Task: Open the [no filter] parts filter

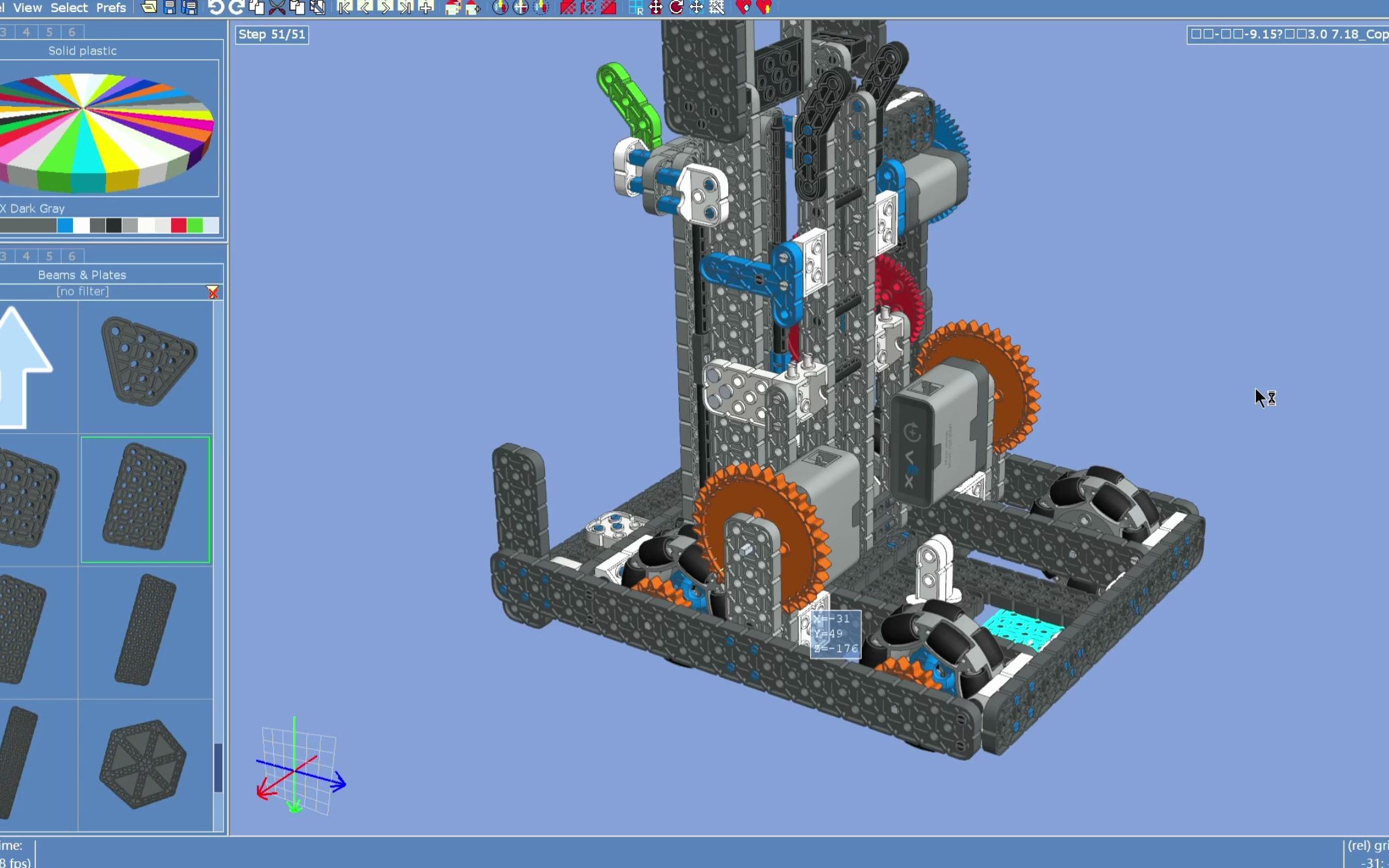Action: (x=83, y=291)
